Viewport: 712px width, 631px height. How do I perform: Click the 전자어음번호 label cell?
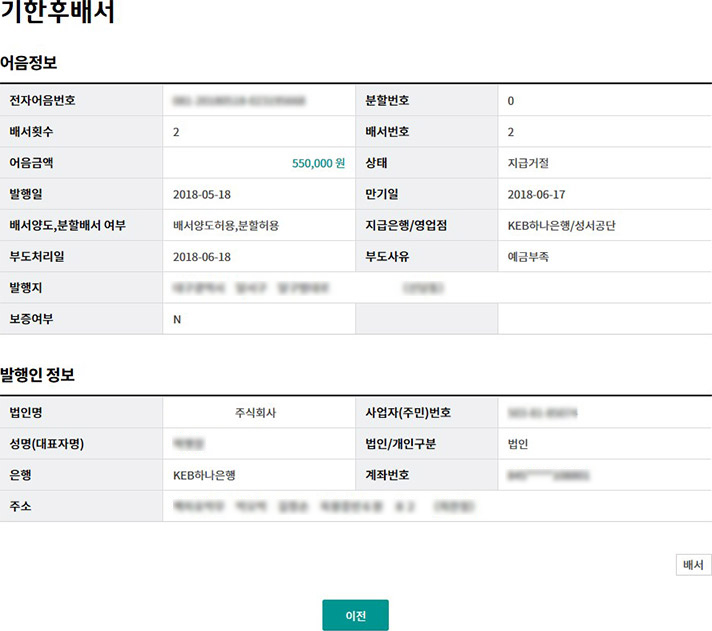(42, 101)
